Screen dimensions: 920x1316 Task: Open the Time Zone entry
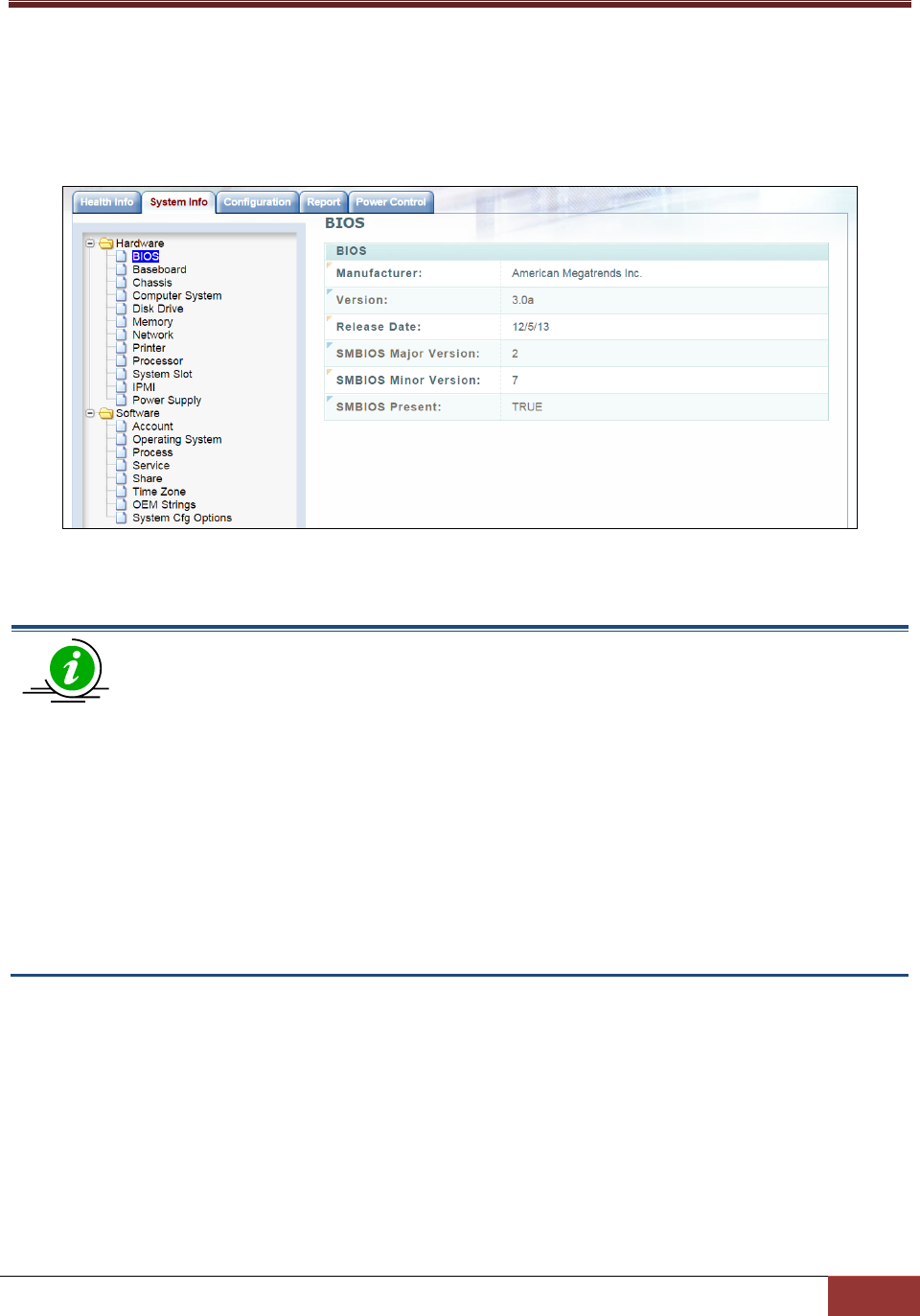click(159, 492)
